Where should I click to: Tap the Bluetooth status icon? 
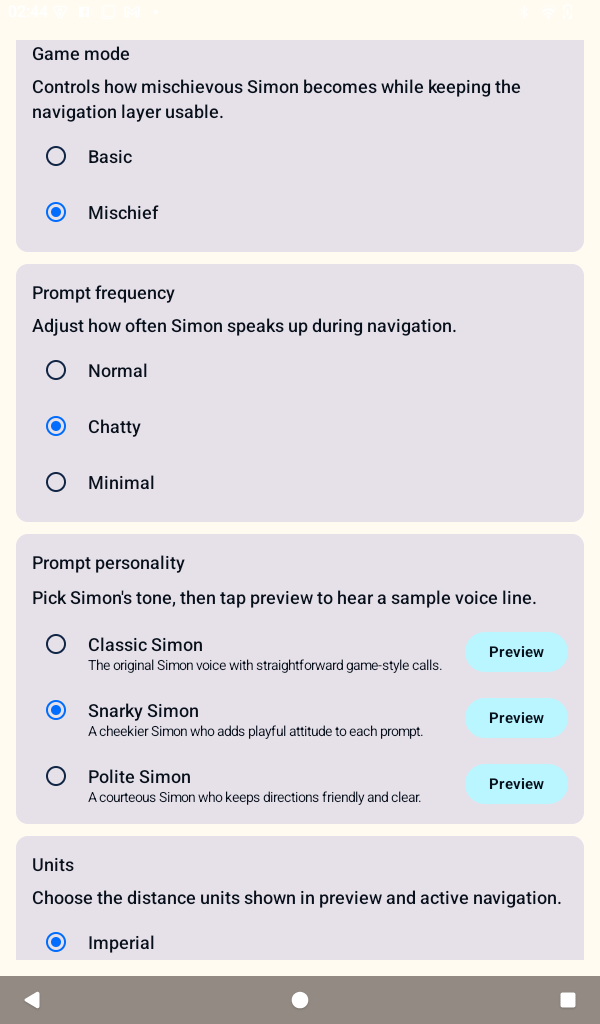524,12
